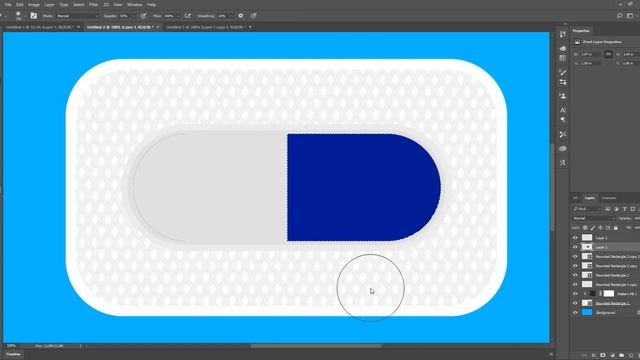Open the Paragraph panel dock icon
Viewport: 640px width, 360px height.
(x=563, y=120)
